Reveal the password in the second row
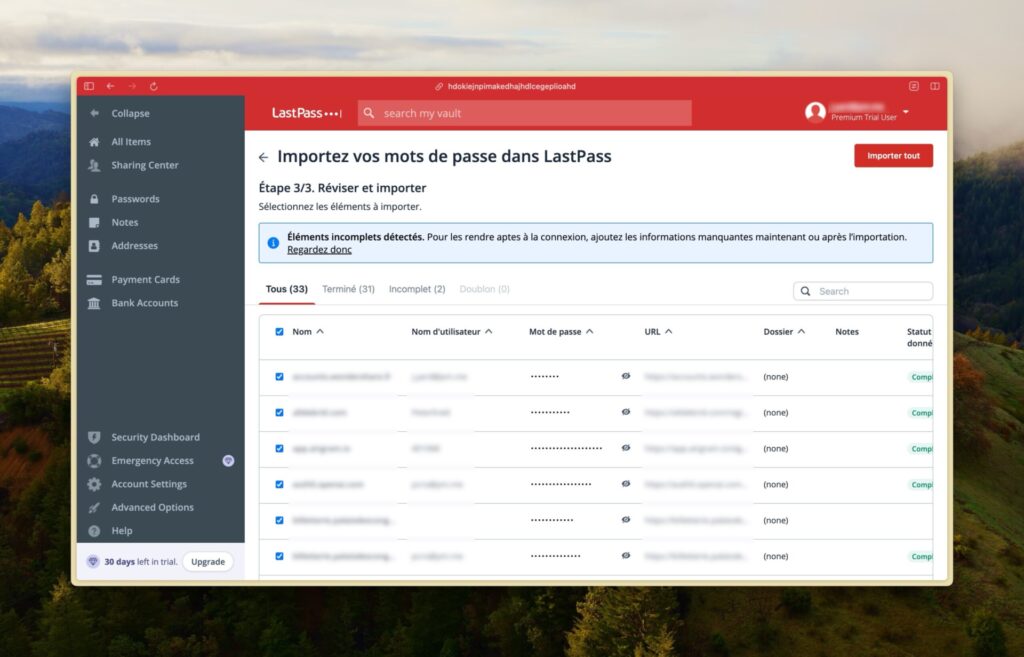The height and width of the screenshot is (657, 1024). pos(626,412)
